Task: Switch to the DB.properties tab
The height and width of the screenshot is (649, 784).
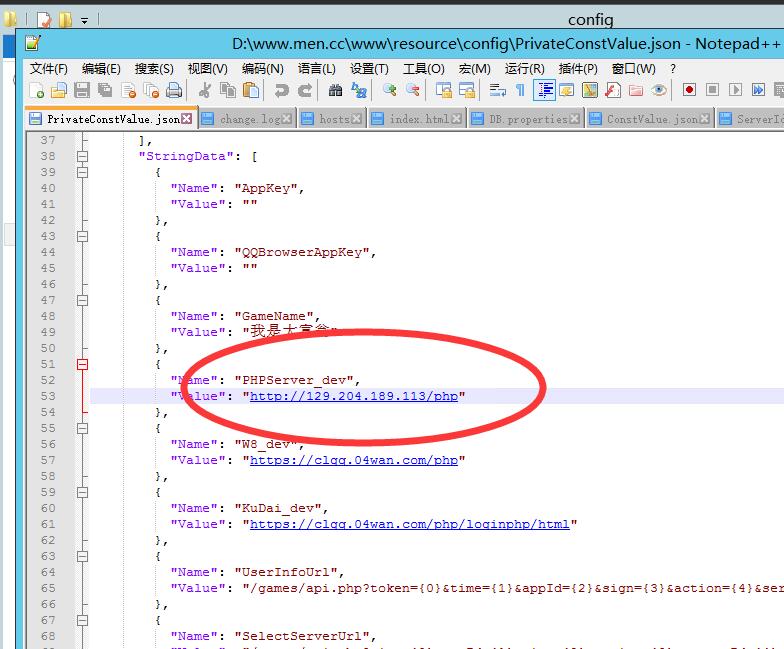Action: click(x=526, y=119)
